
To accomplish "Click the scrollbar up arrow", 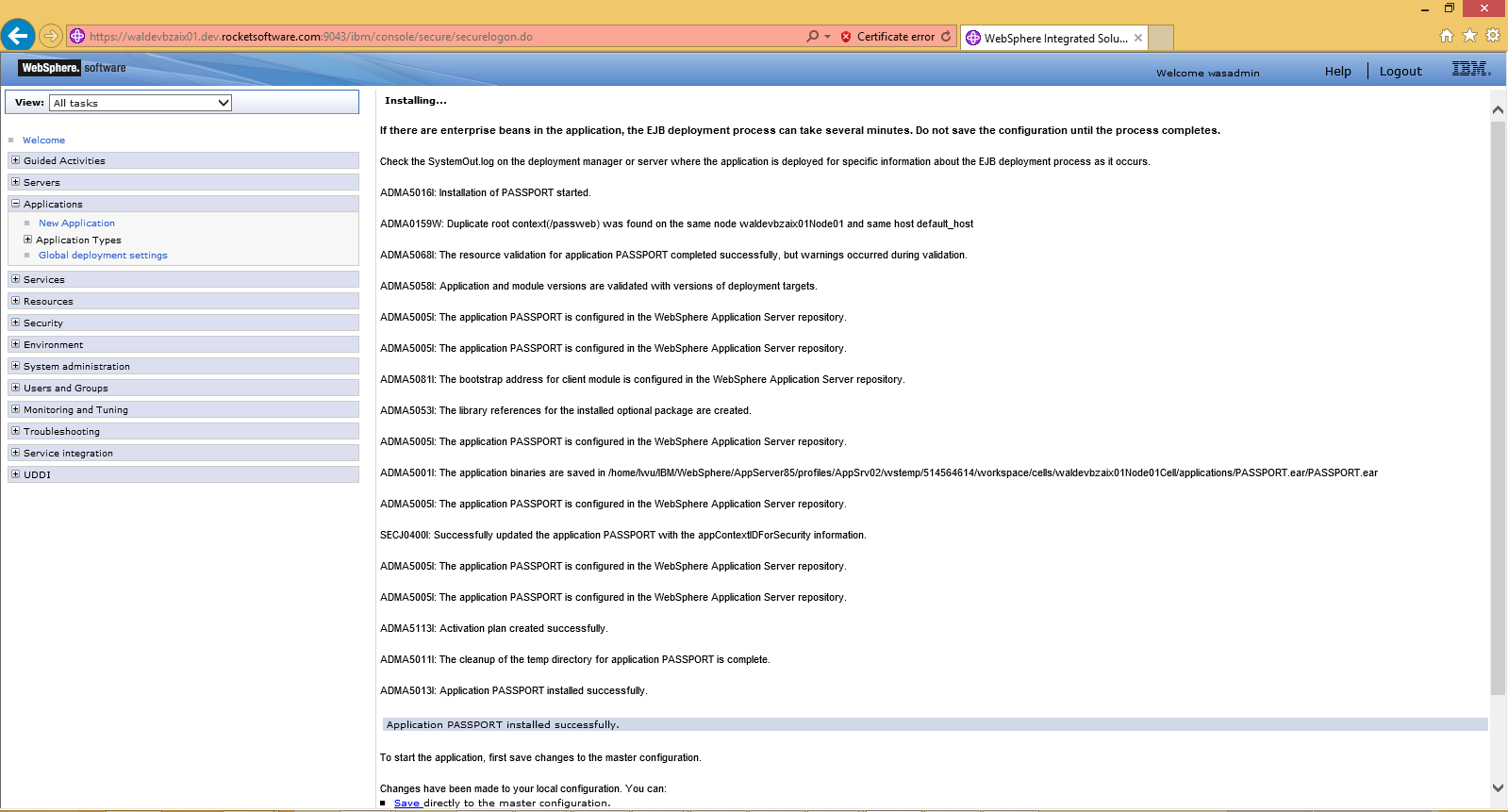I will tap(1498, 109).
